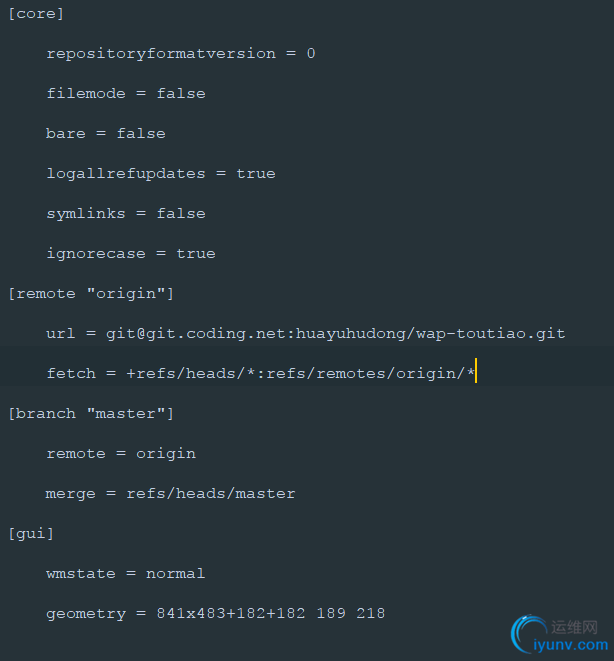
Task: Click the [gui] section header
Action: point(31,534)
